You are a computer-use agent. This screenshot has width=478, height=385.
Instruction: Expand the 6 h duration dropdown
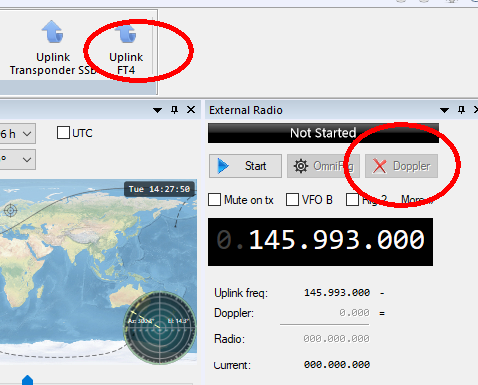[17, 134]
